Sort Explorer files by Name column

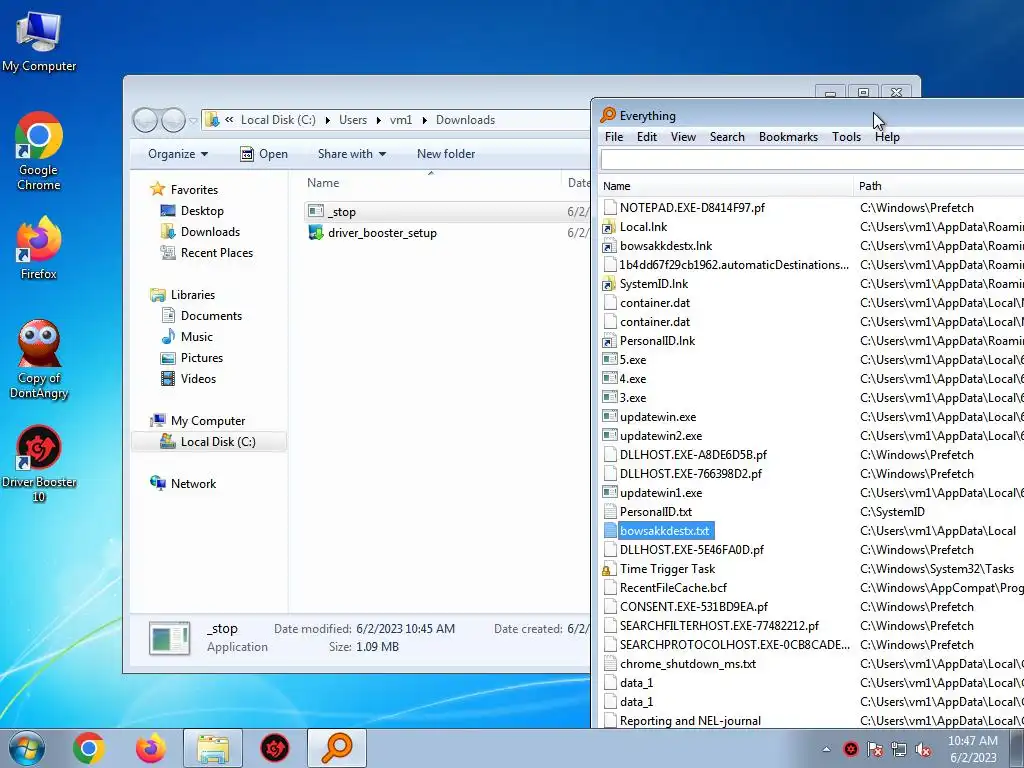431,183
